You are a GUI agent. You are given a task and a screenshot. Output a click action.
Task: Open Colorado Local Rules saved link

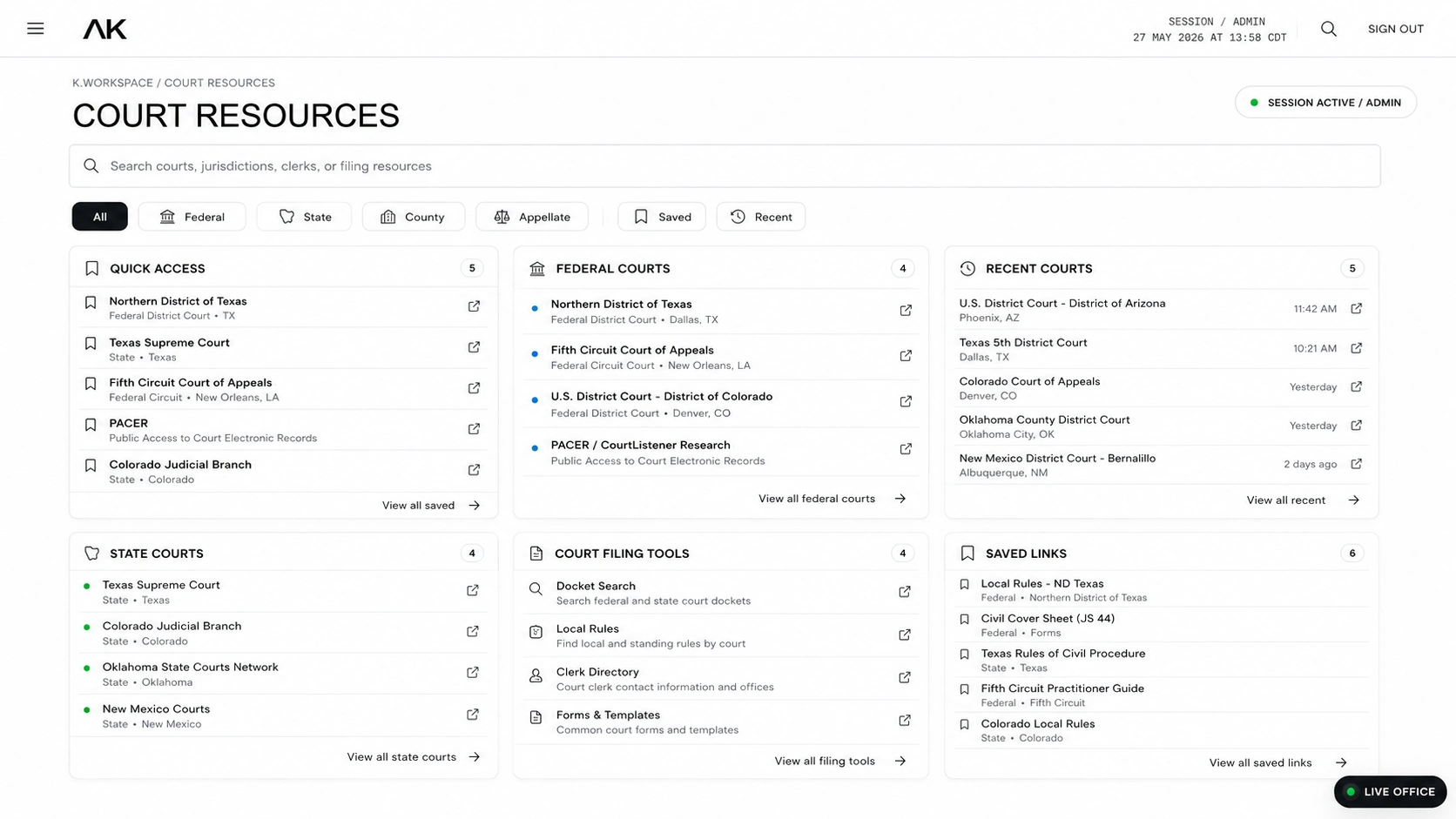[1161, 730]
